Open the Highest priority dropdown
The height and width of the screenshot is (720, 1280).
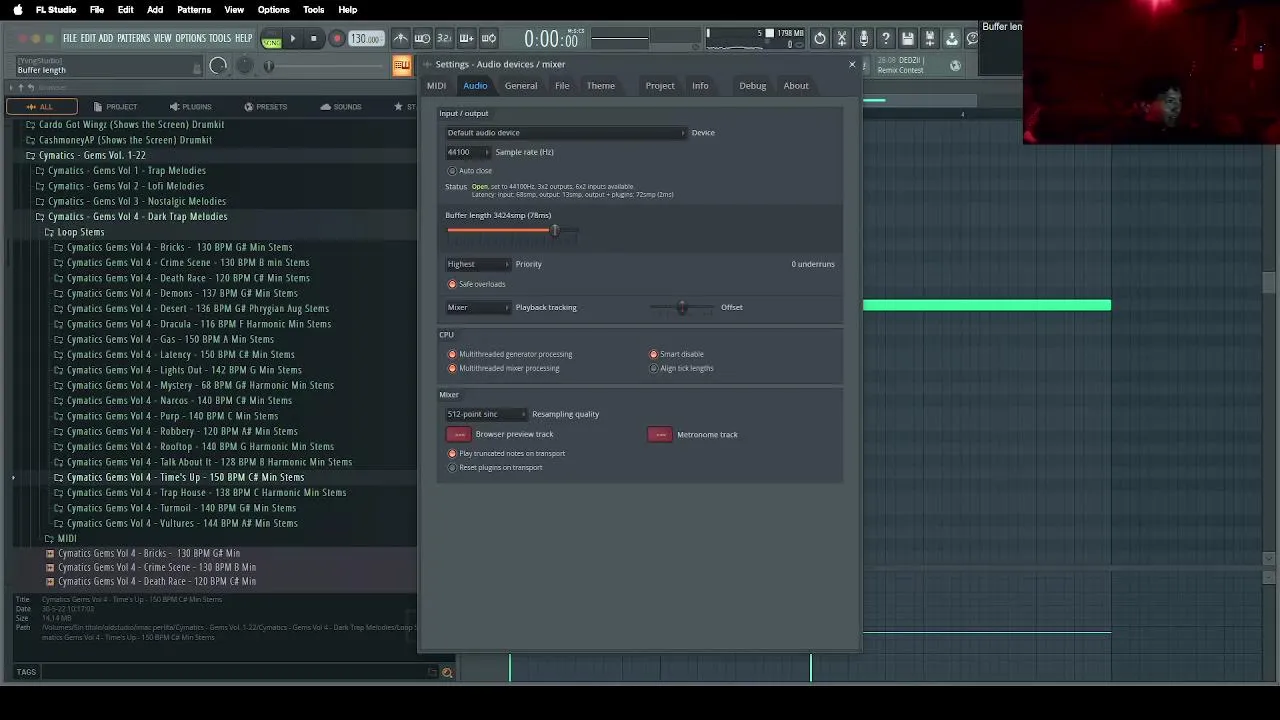pos(478,264)
